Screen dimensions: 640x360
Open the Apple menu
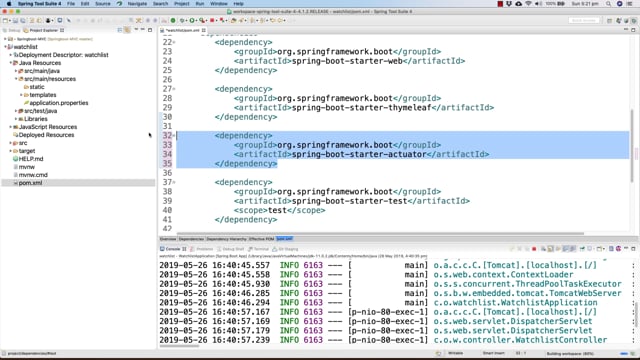tap(9, 3)
